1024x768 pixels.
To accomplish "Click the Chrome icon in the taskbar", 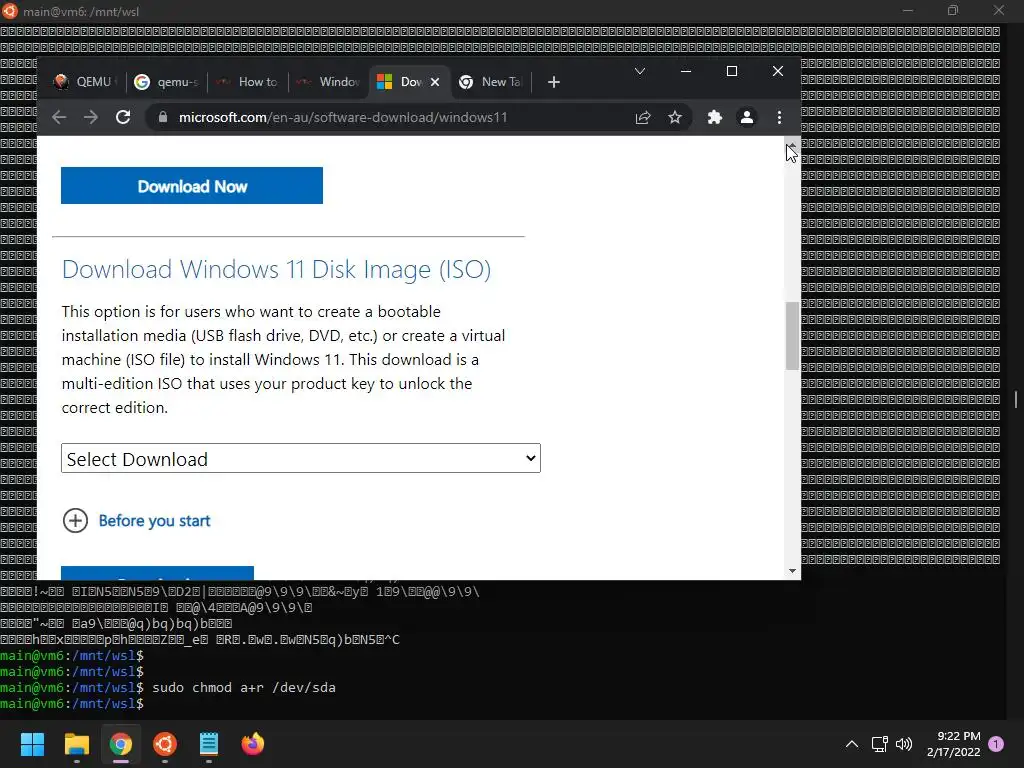I will click(121, 744).
